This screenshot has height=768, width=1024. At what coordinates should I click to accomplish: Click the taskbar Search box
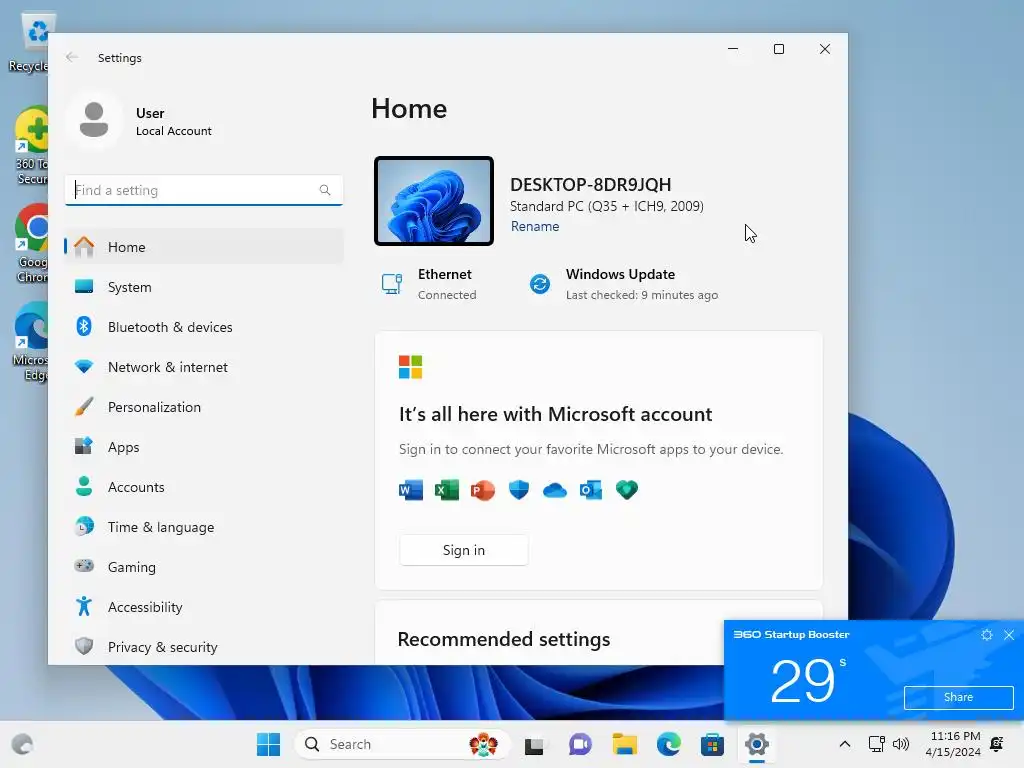click(x=401, y=744)
